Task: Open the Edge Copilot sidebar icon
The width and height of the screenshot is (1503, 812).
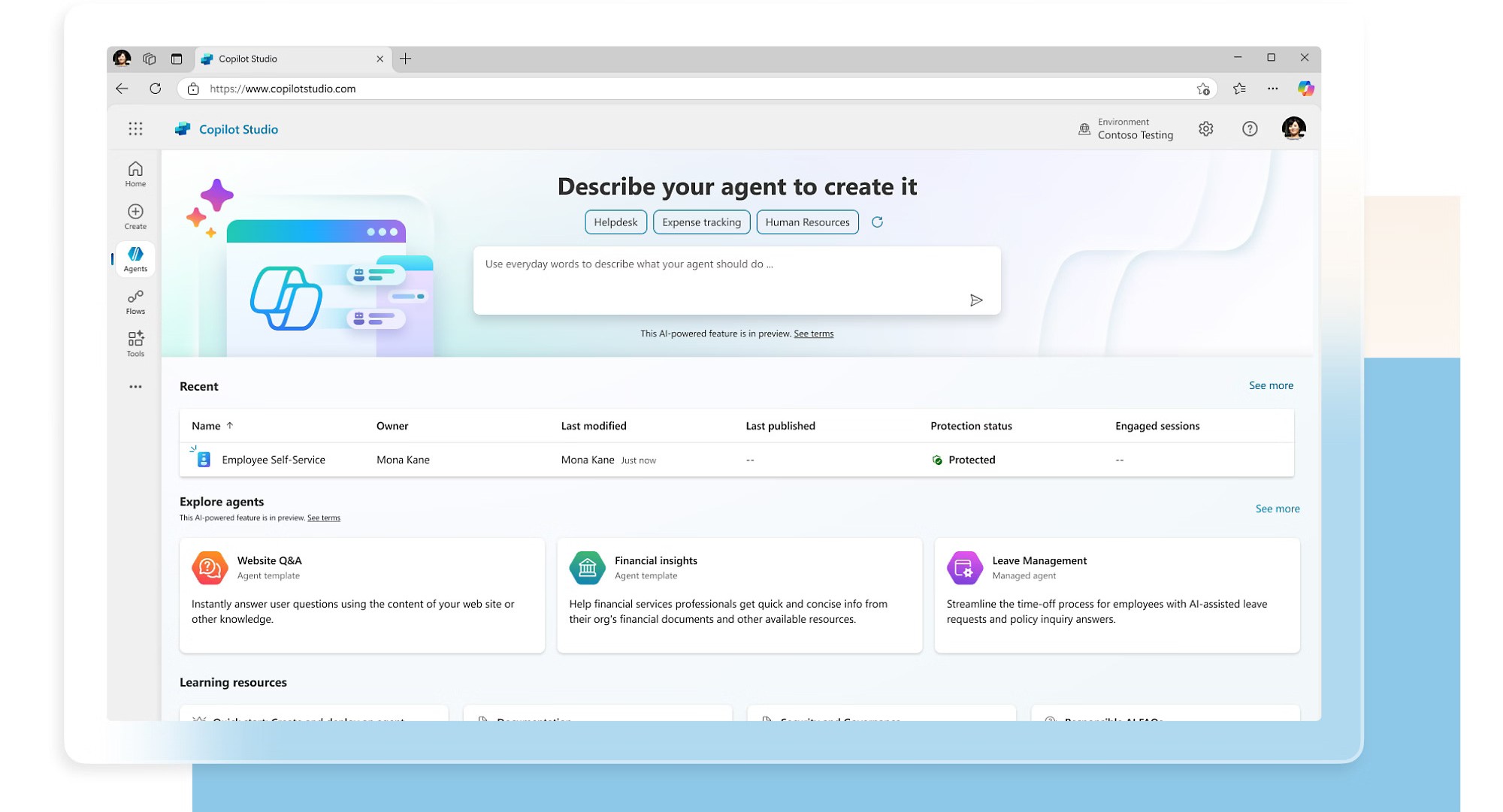Action: click(1305, 89)
